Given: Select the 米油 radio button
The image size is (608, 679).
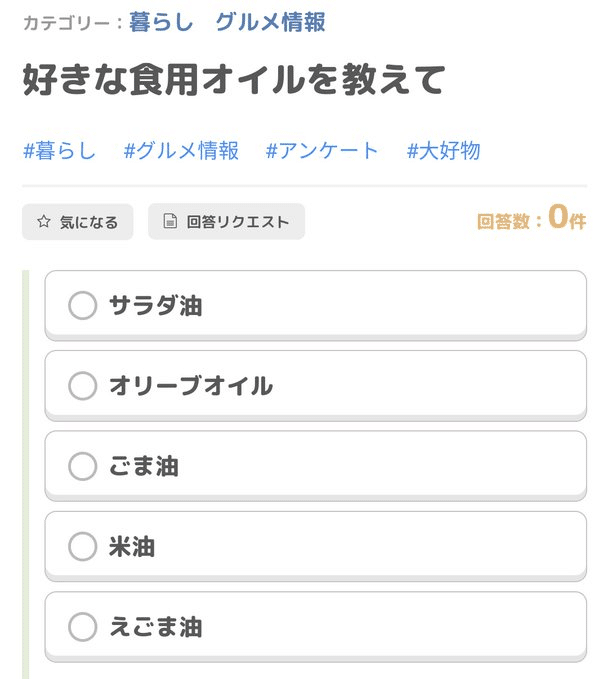Looking at the screenshot, I should [x=82, y=546].
